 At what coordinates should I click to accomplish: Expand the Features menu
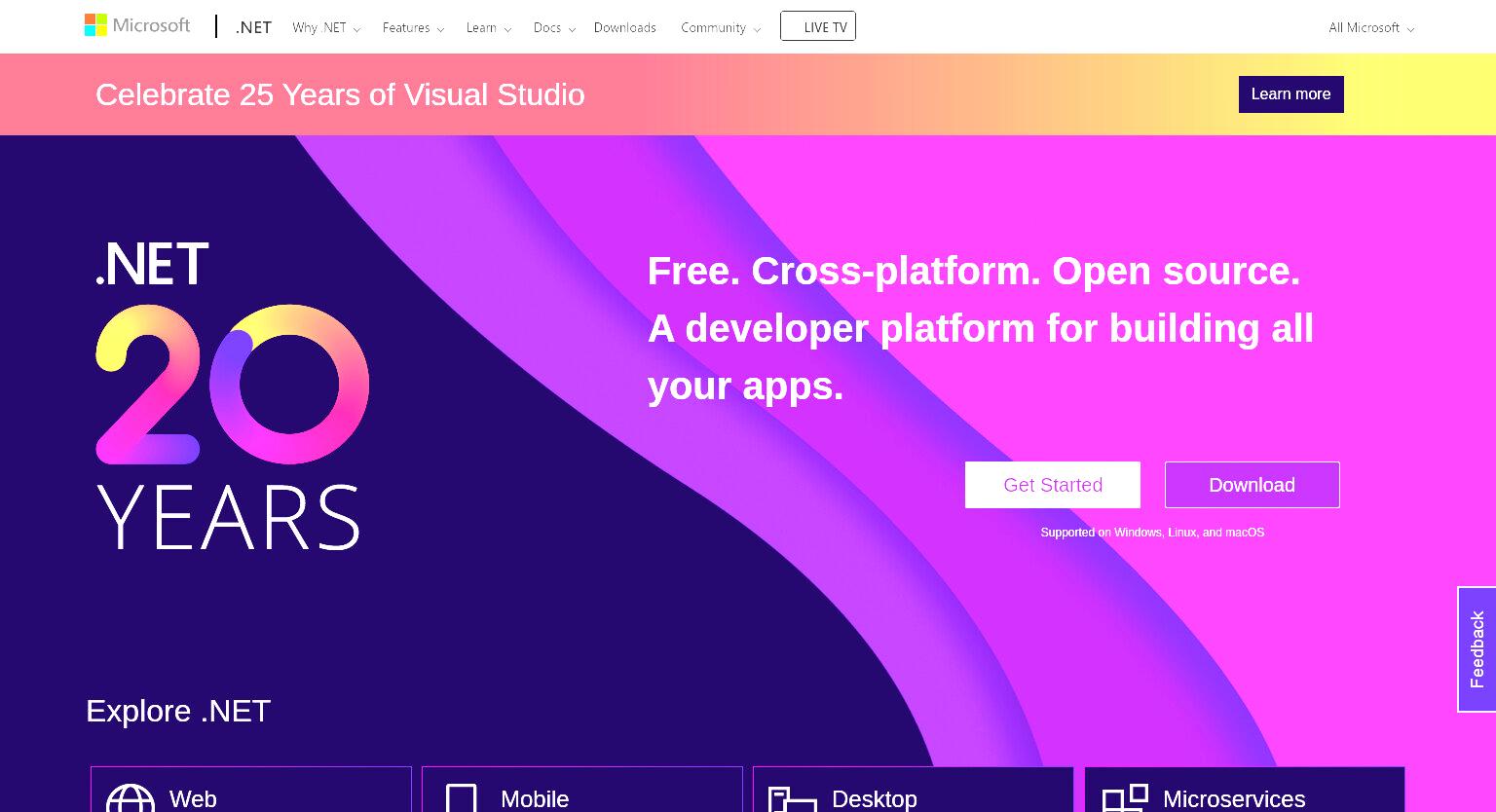tap(413, 28)
